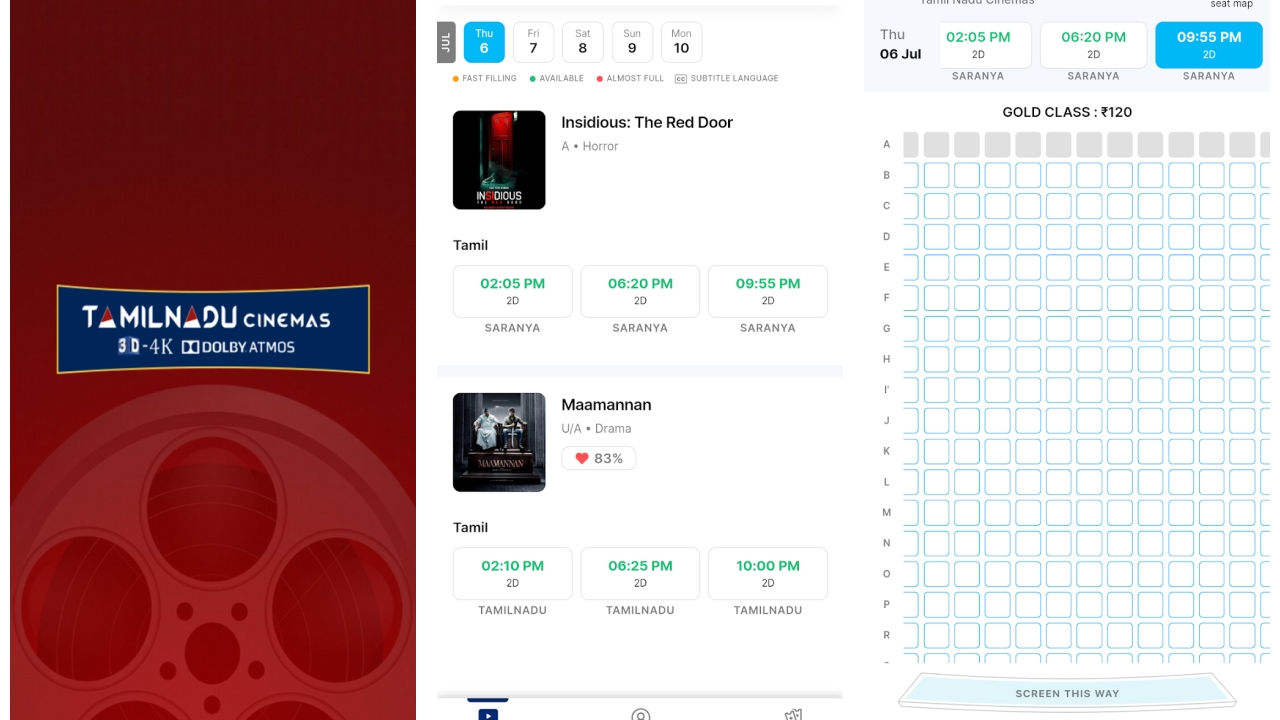Click the Thu 06 Jul date text
1280x720 pixels.
[x=900, y=44]
